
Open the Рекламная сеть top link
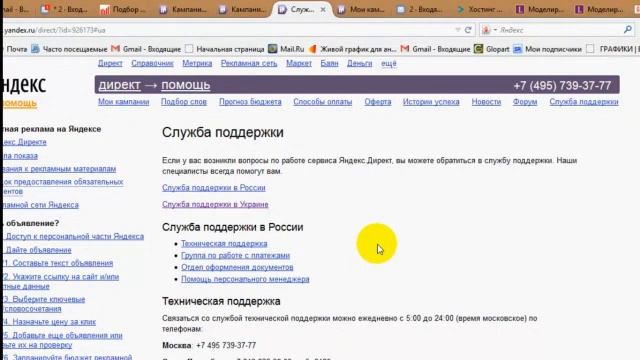(249, 63)
